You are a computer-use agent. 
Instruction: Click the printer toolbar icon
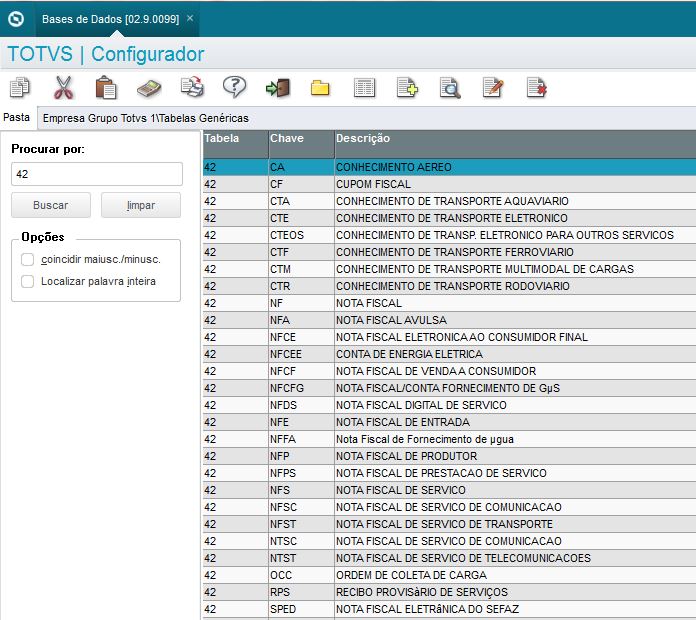pyautogui.click(x=192, y=87)
